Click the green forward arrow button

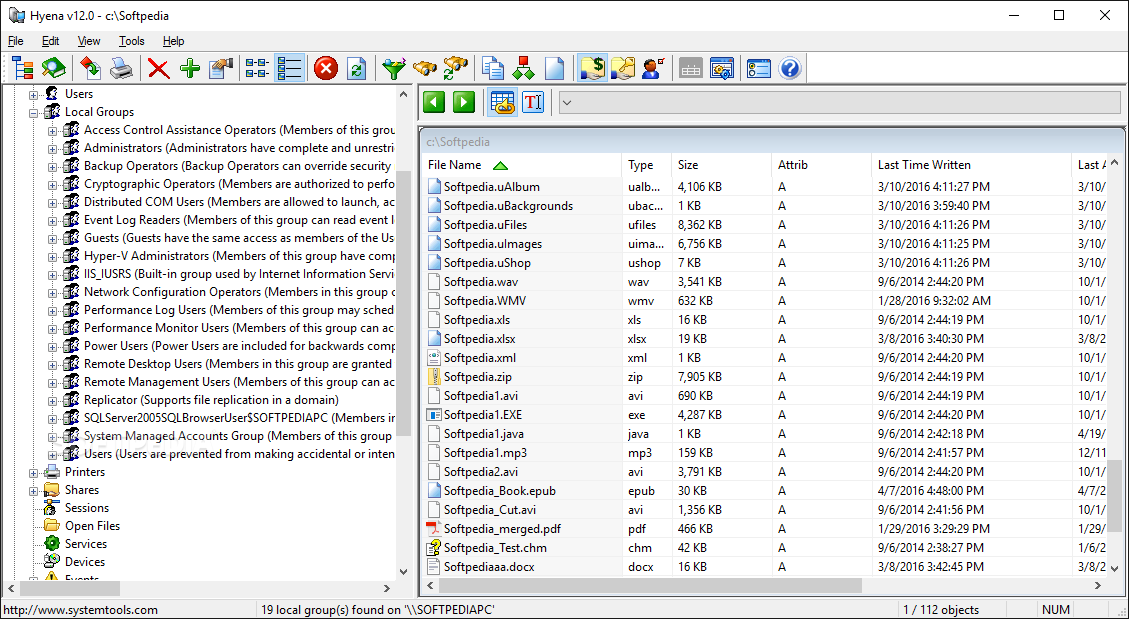(x=464, y=102)
